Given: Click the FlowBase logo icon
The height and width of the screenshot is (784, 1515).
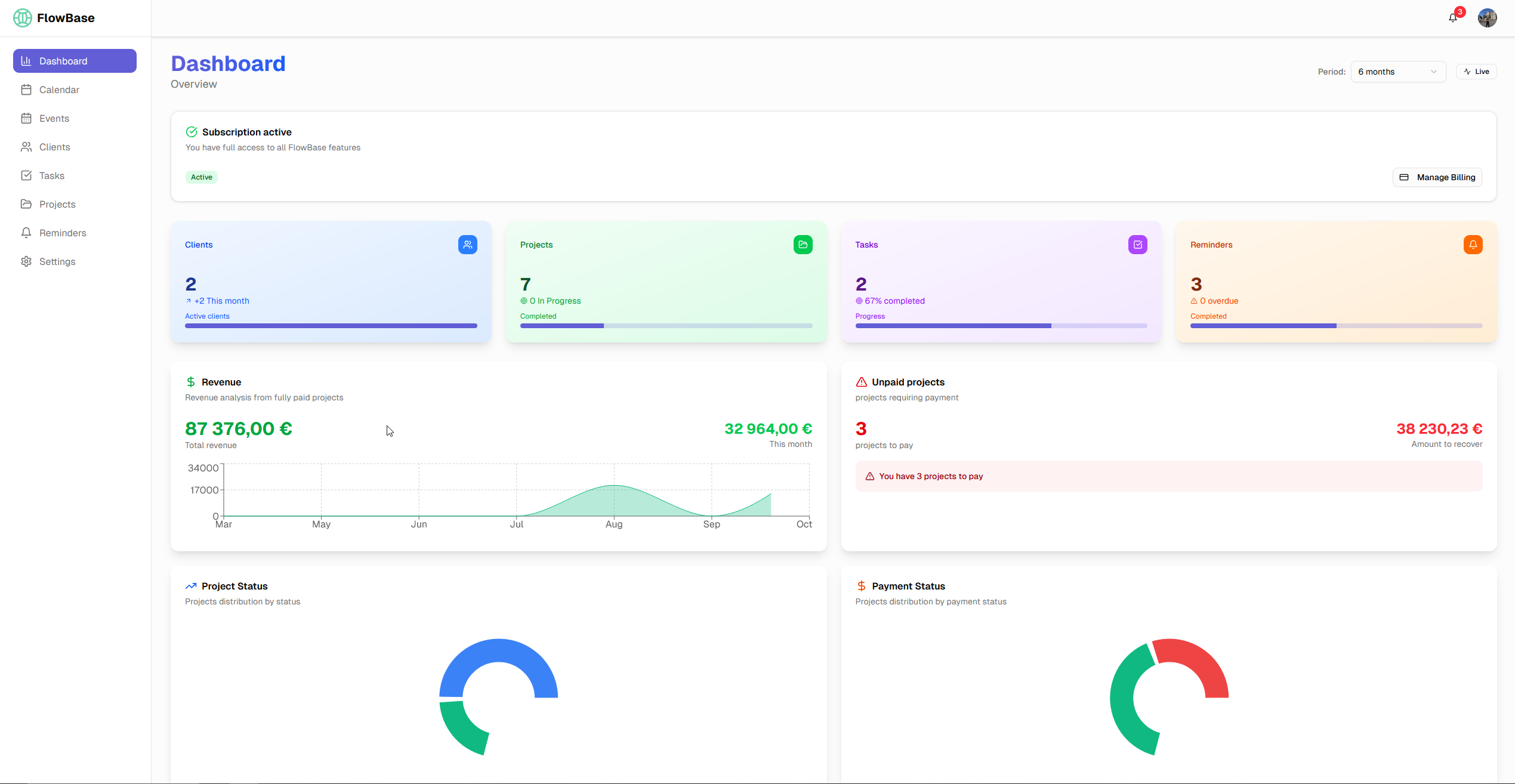Looking at the screenshot, I should 23,18.
